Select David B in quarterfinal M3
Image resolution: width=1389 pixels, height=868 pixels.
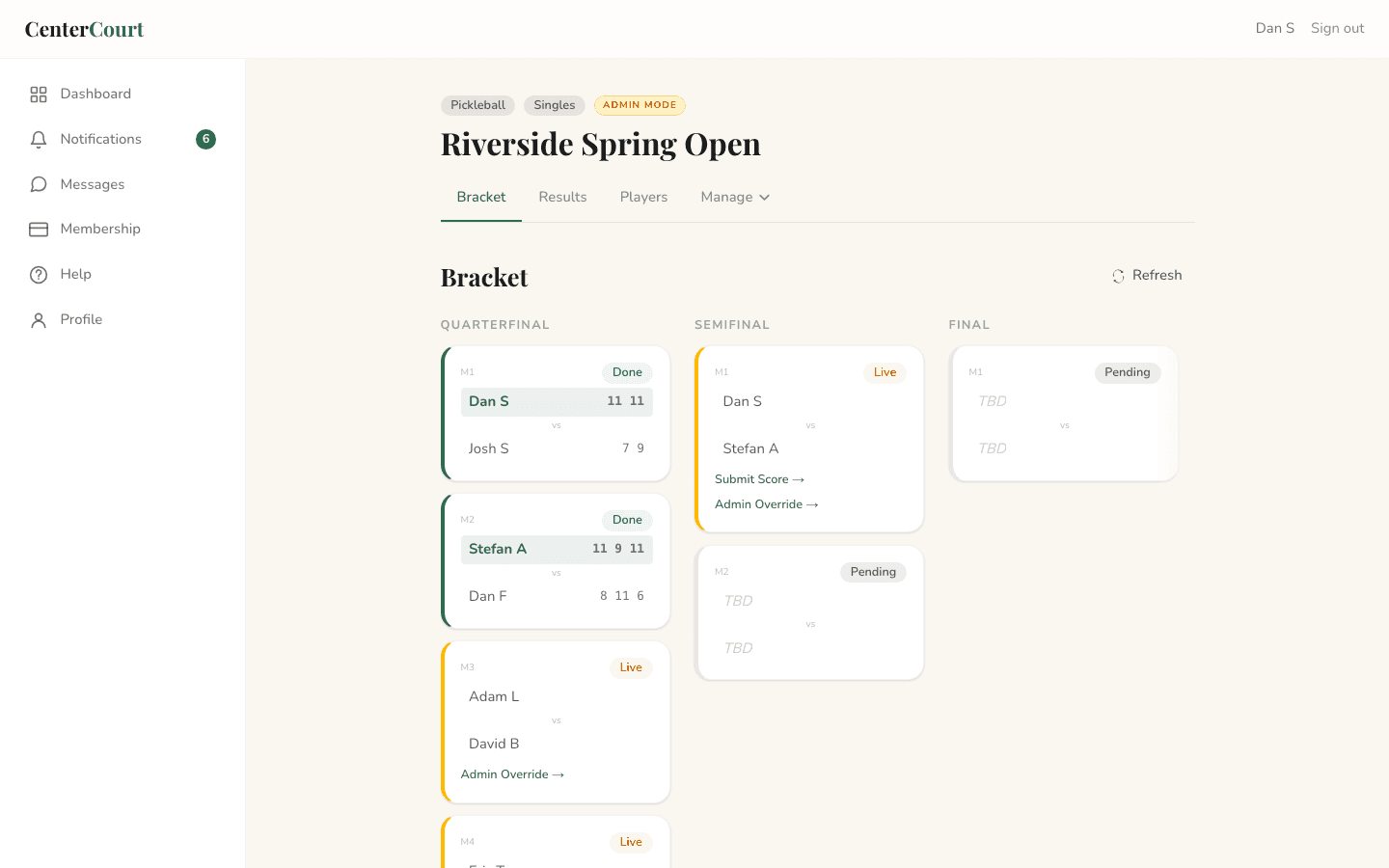(557, 744)
